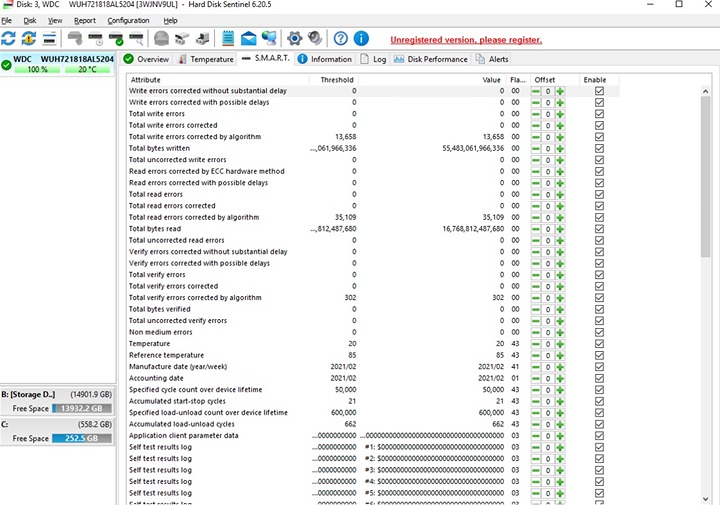Open the Configuration menu
This screenshot has width=720, height=505.
coord(128,21)
